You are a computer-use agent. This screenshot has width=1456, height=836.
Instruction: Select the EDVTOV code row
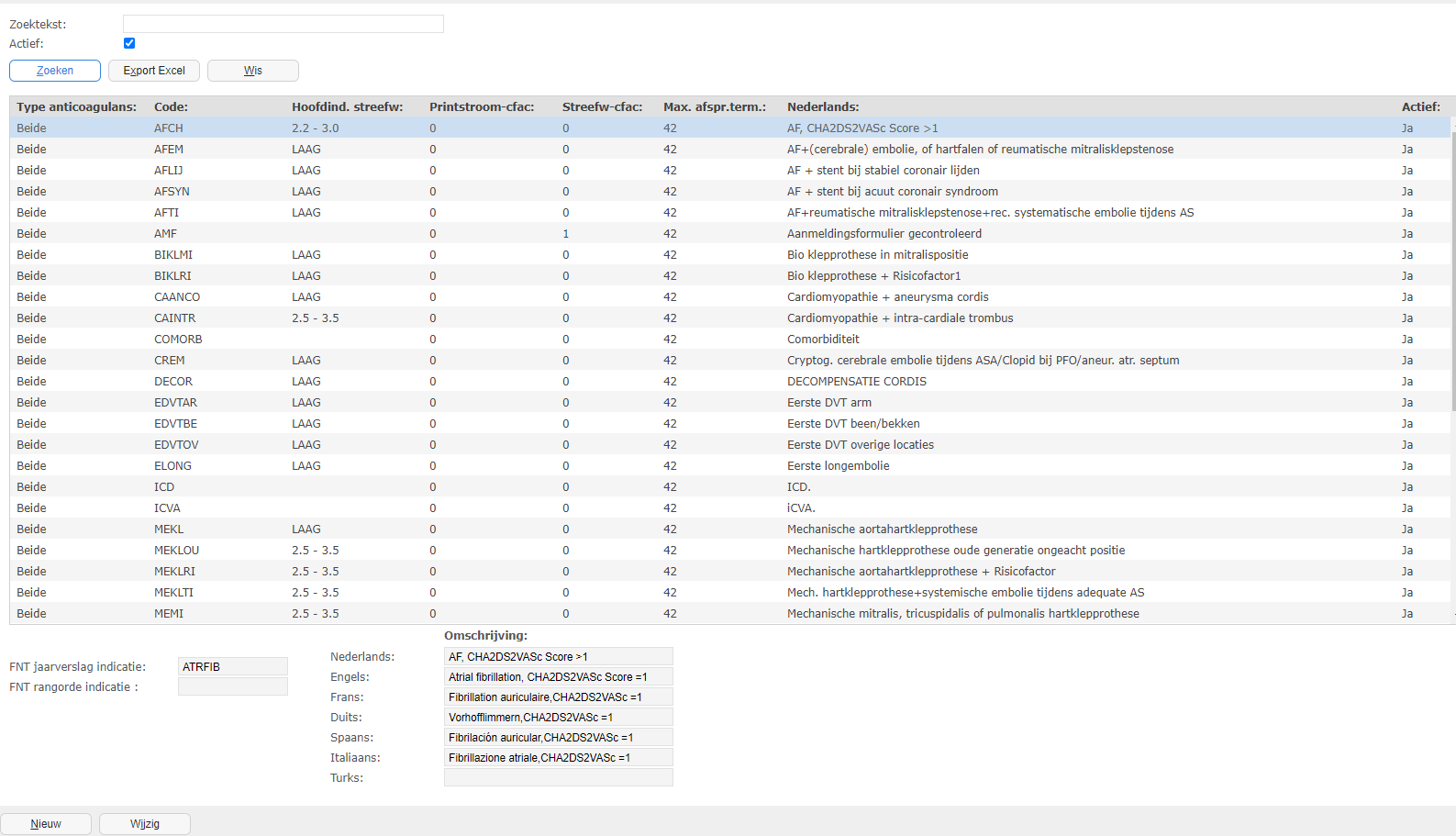[x=730, y=445]
